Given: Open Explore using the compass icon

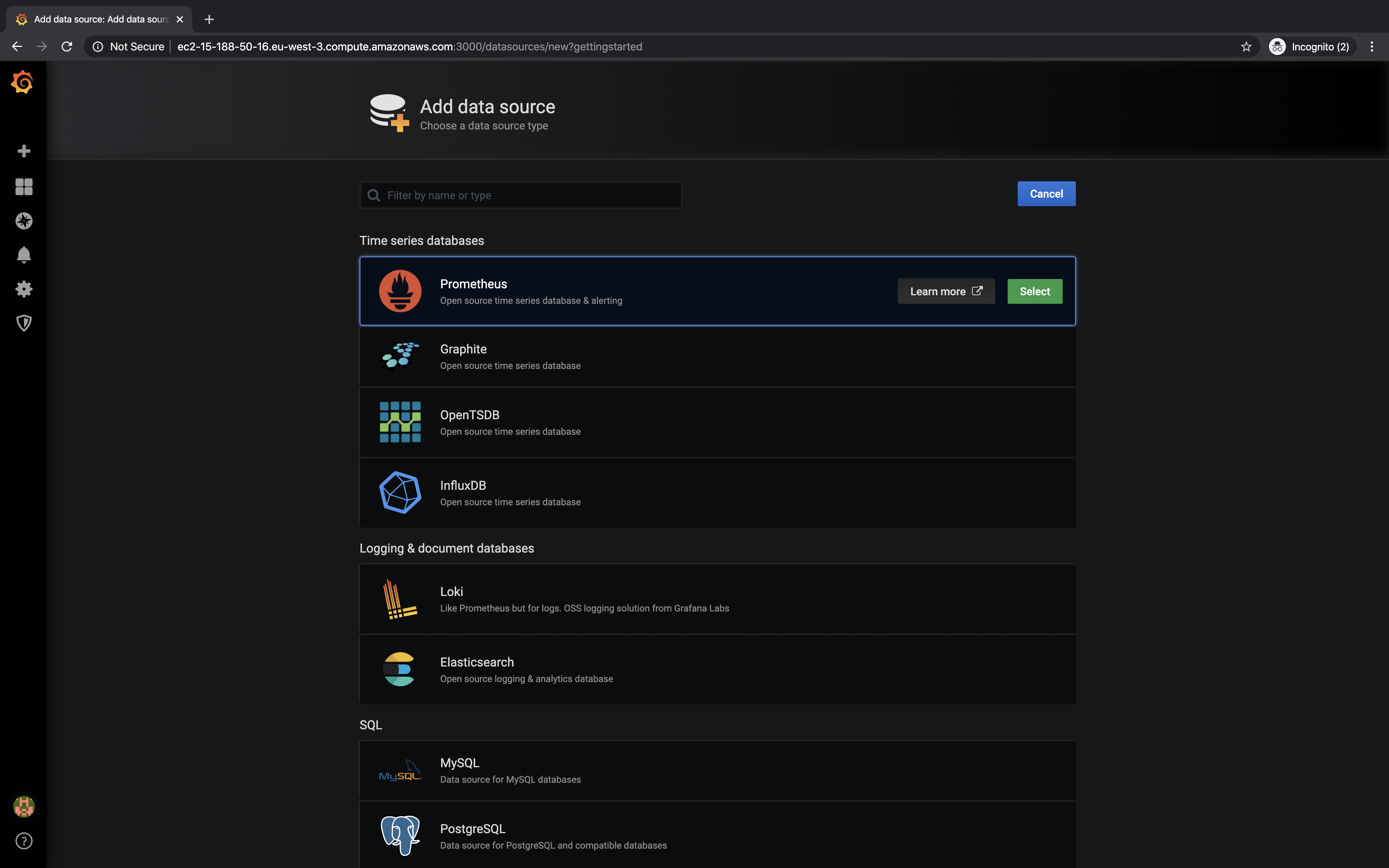Looking at the screenshot, I should (x=24, y=220).
